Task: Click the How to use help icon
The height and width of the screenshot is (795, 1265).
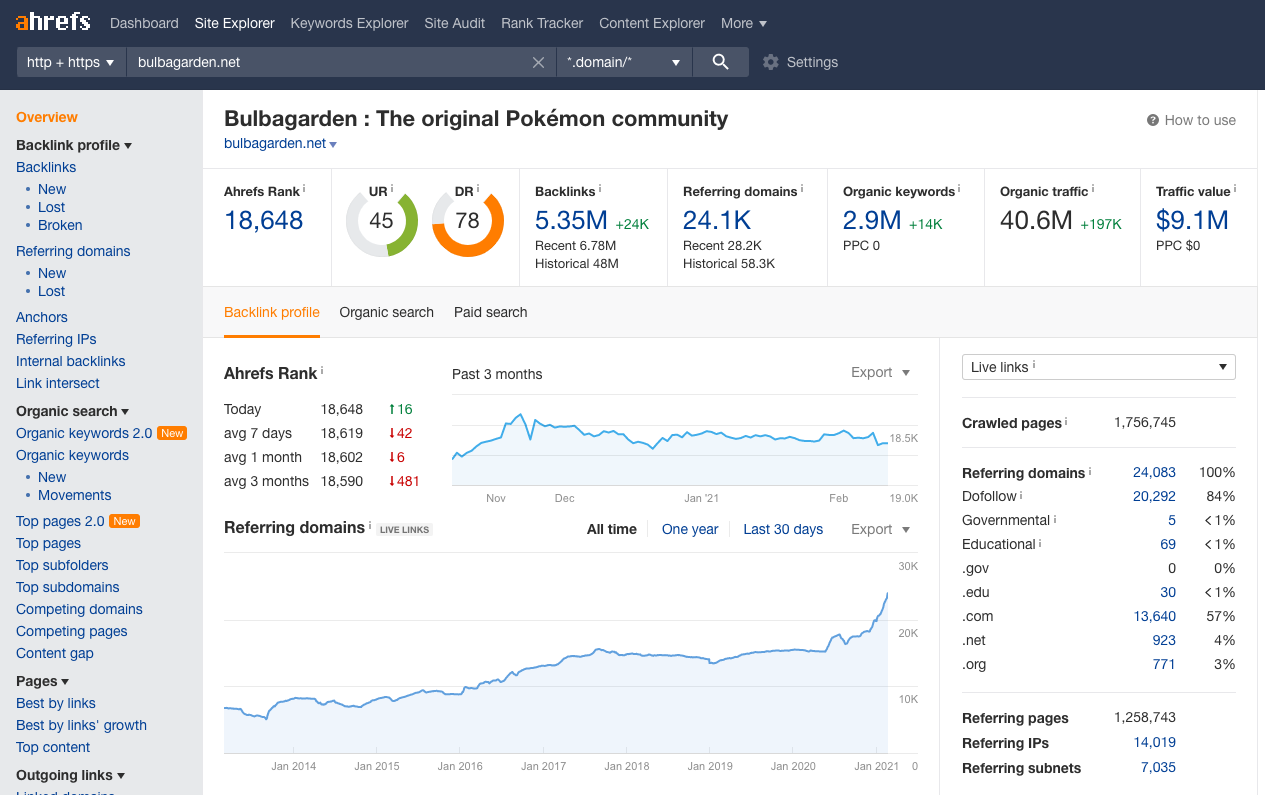Action: tap(1153, 120)
